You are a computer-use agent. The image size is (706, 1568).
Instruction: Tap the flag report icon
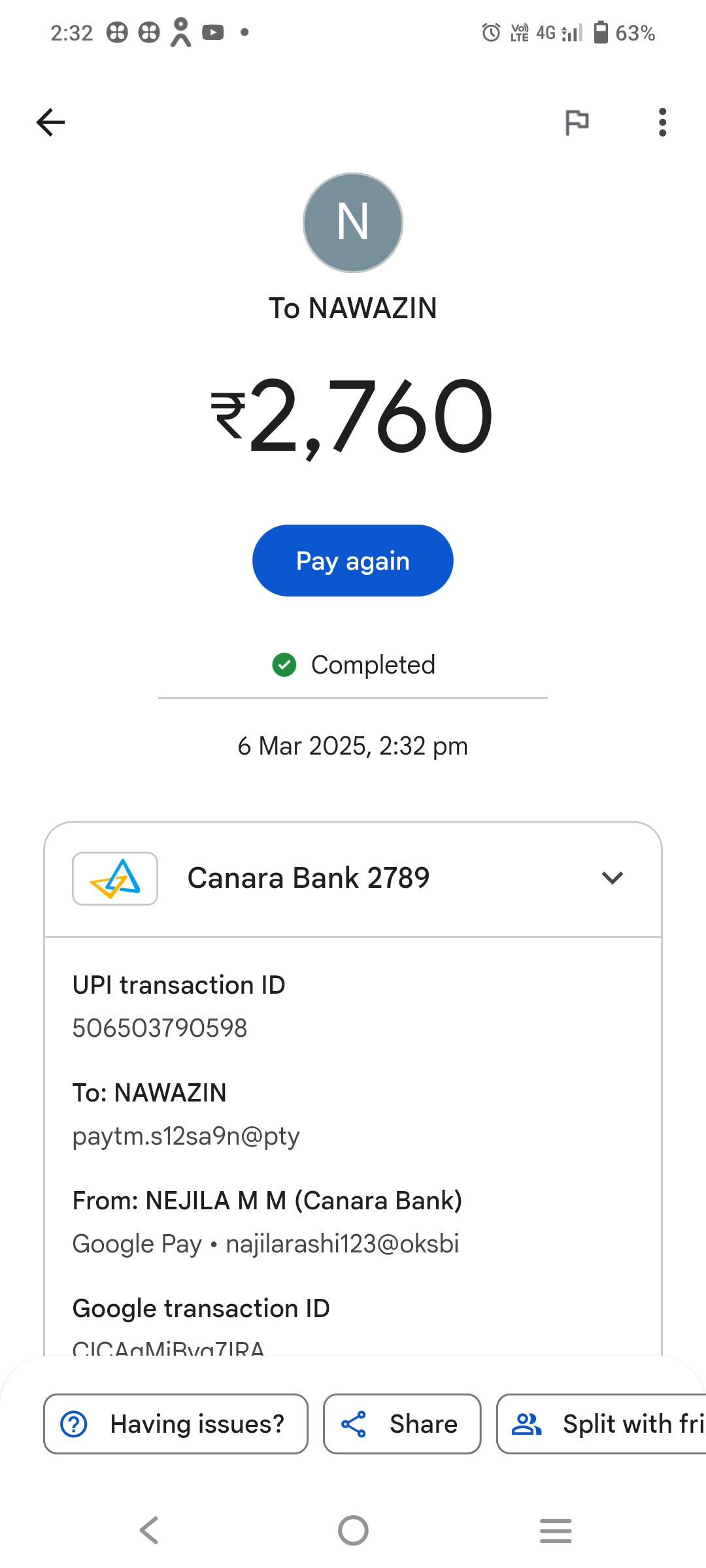pos(577,122)
